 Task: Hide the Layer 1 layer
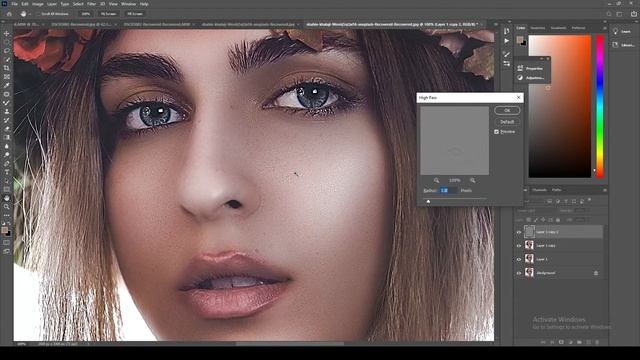click(519, 259)
